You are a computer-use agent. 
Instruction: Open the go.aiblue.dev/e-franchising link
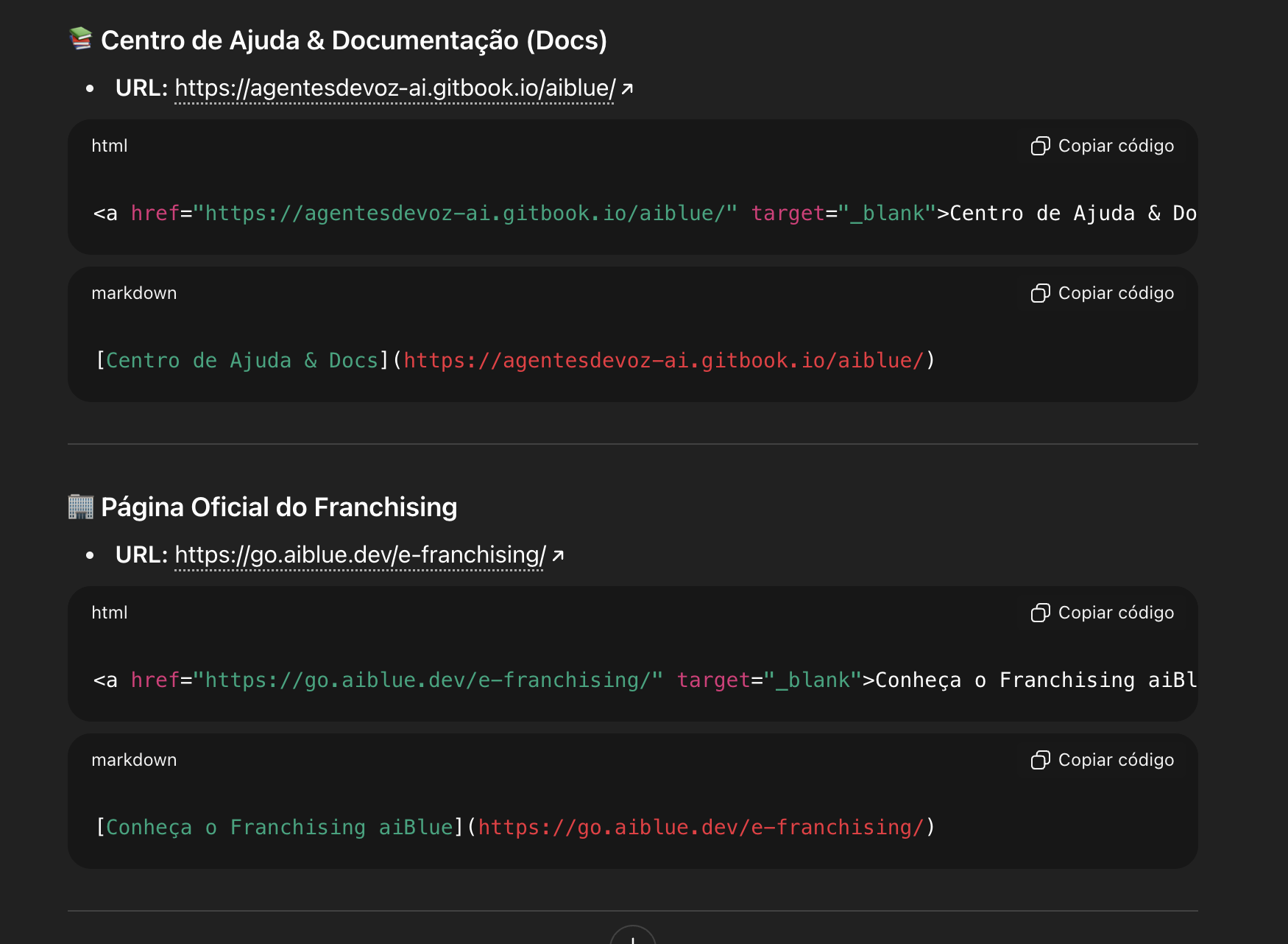(x=360, y=555)
